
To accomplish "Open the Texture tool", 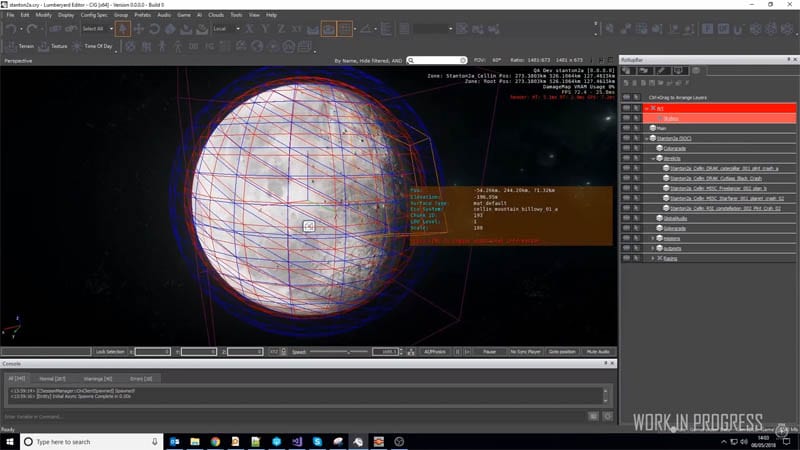I will [x=53, y=46].
